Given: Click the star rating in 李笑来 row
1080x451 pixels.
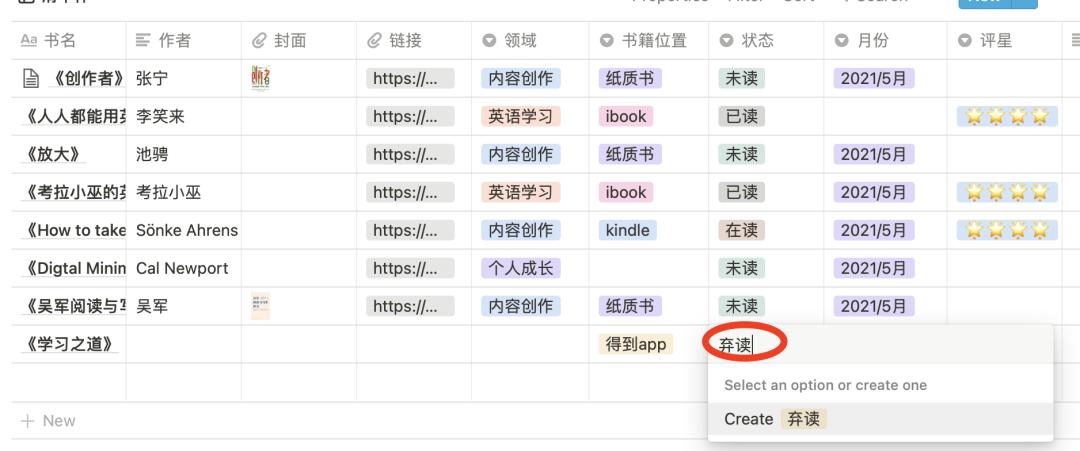Looking at the screenshot, I should (x=1007, y=116).
